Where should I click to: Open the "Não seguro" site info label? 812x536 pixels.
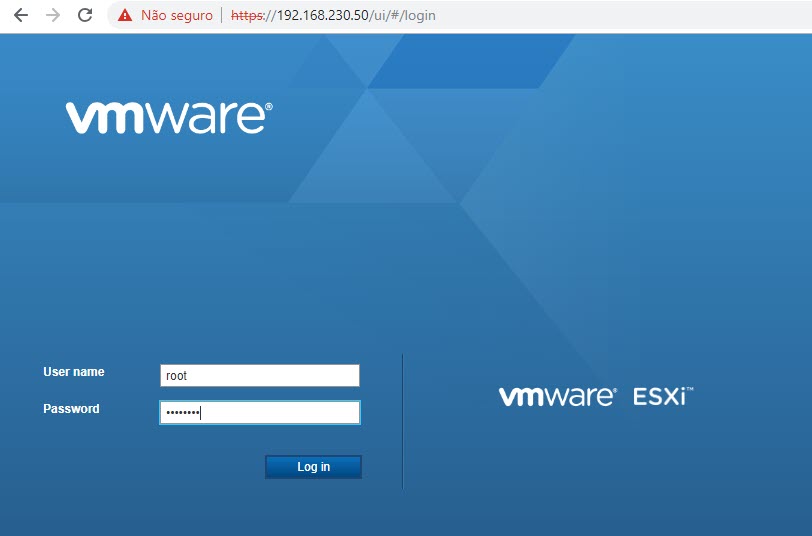(x=176, y=15)
